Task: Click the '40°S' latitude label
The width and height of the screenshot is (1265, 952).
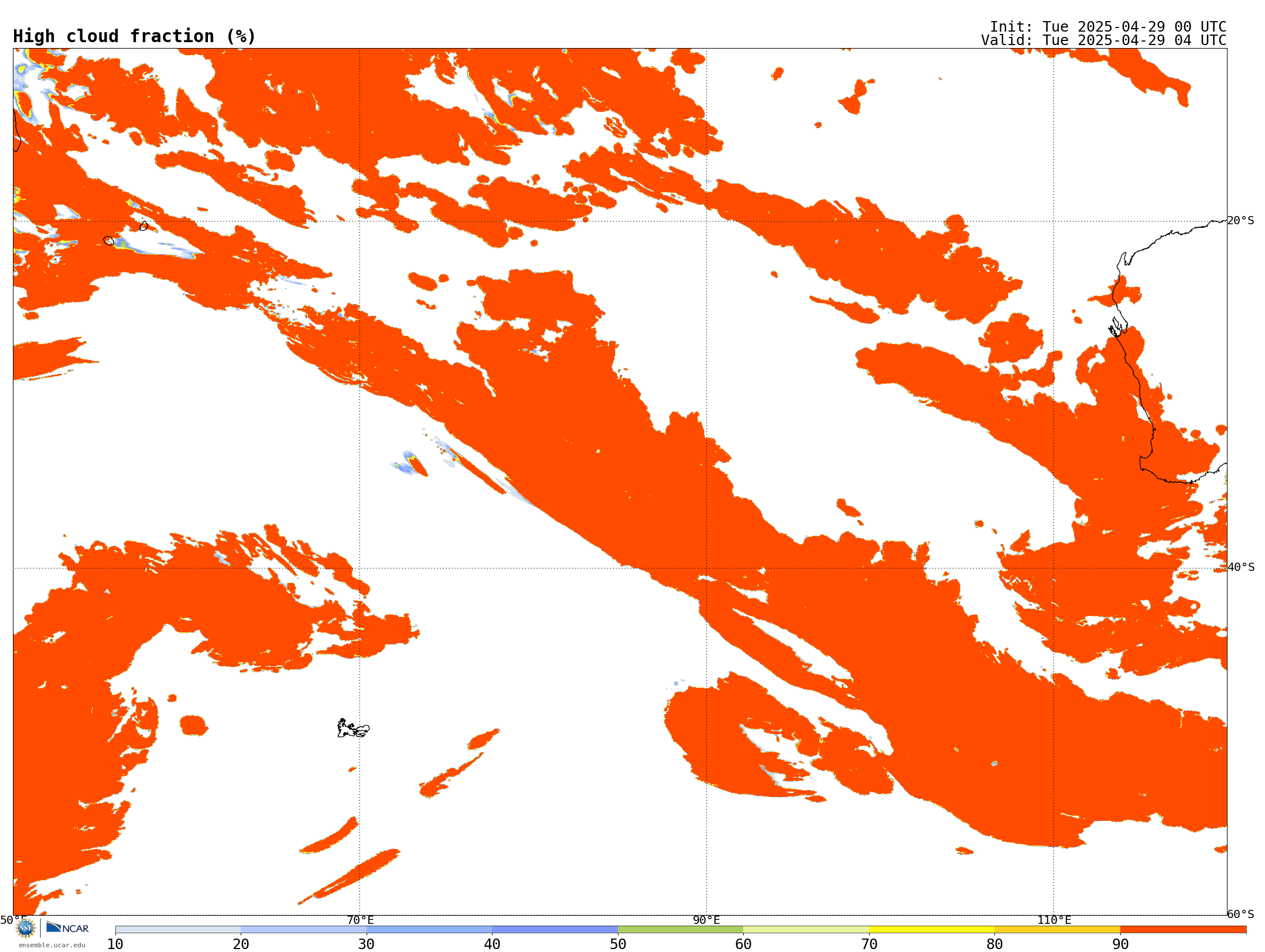Action: tap(1241, 567)
